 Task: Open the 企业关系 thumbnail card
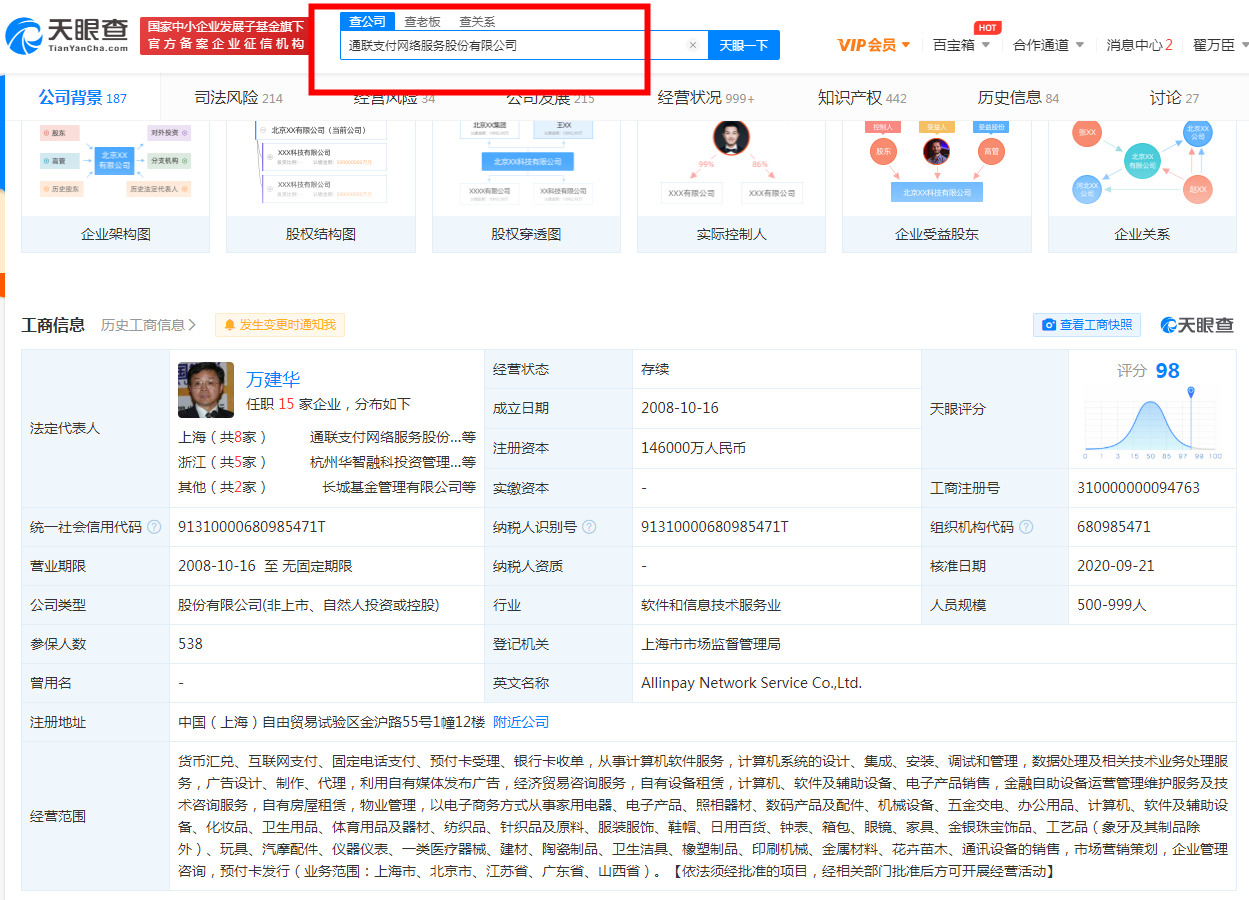[1142, 186]
